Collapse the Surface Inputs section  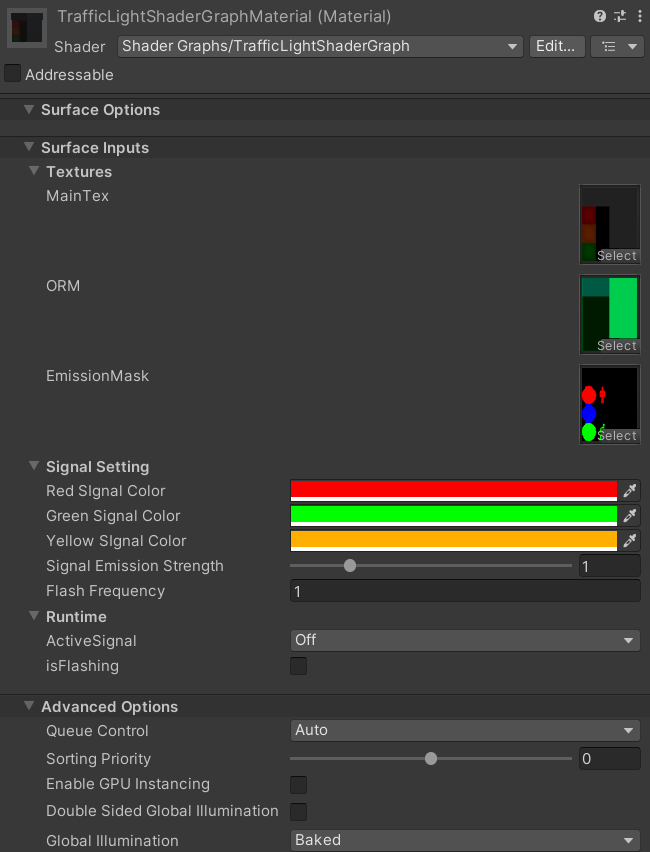pyautogui.click(x=29, y=147)
